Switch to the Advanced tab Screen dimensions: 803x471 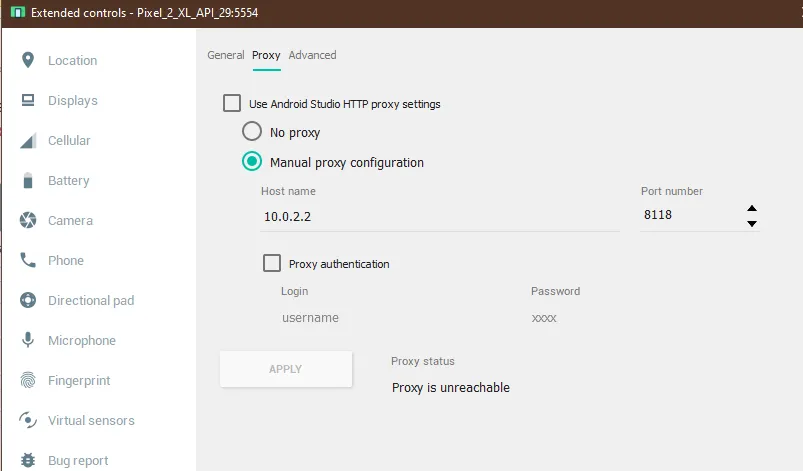[312, 55]
